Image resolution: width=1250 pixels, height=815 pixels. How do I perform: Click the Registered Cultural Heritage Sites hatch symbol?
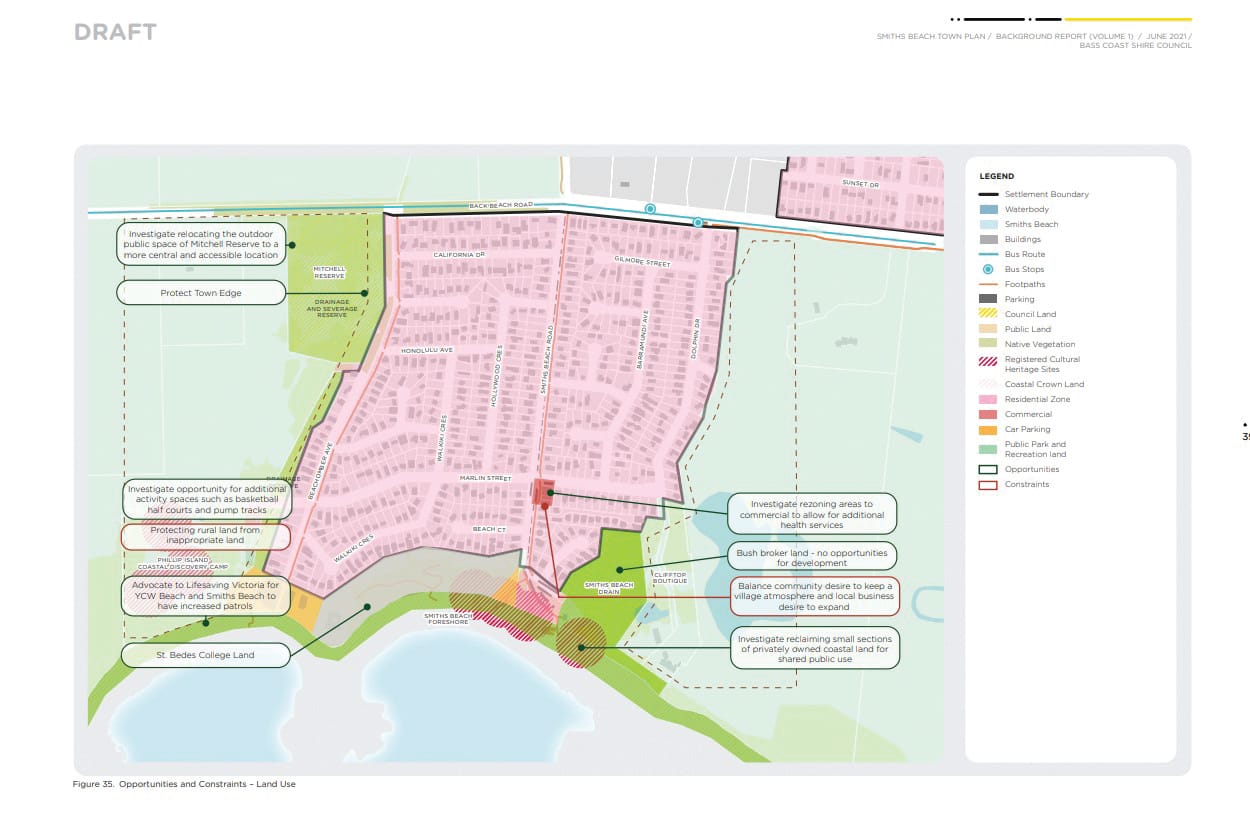[988, 361]
